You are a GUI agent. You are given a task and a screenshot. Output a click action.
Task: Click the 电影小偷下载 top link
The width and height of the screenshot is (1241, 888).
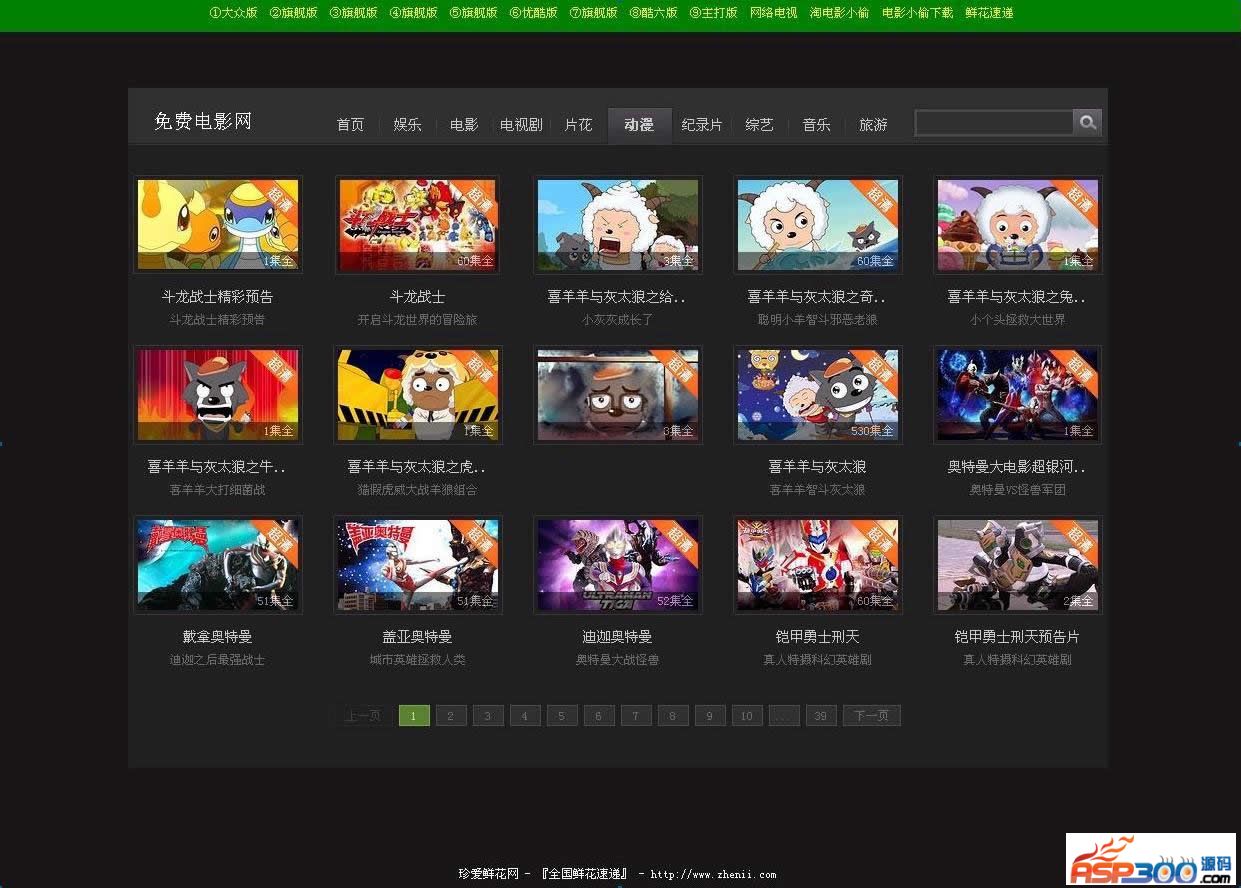point(917,13)
